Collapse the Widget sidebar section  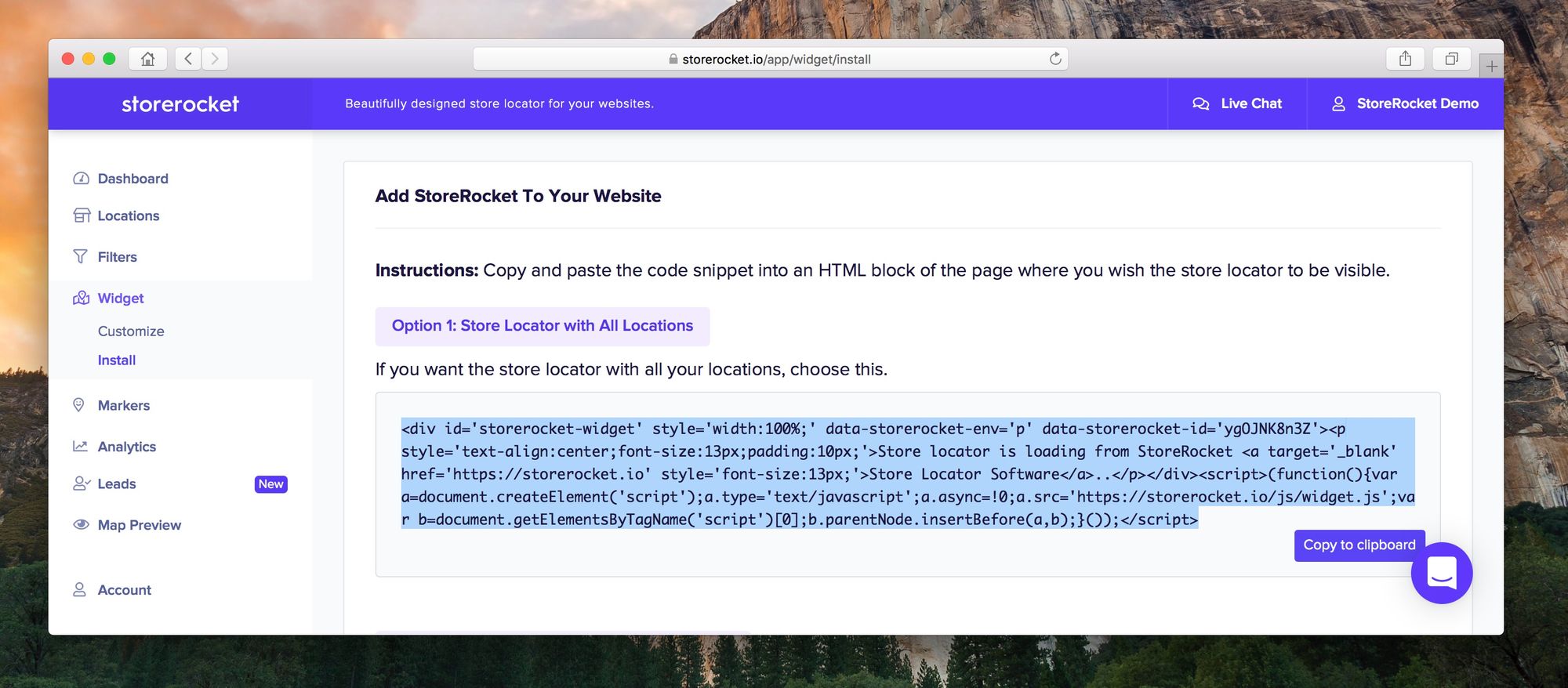click(x=121, y=298)
